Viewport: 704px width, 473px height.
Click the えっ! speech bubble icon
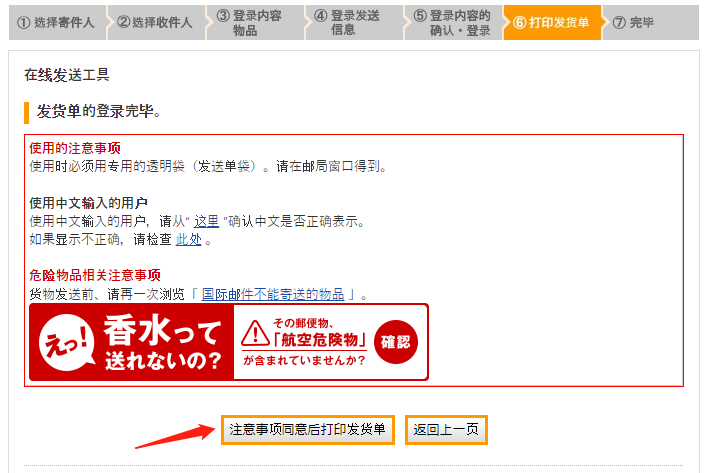point(66,342)
